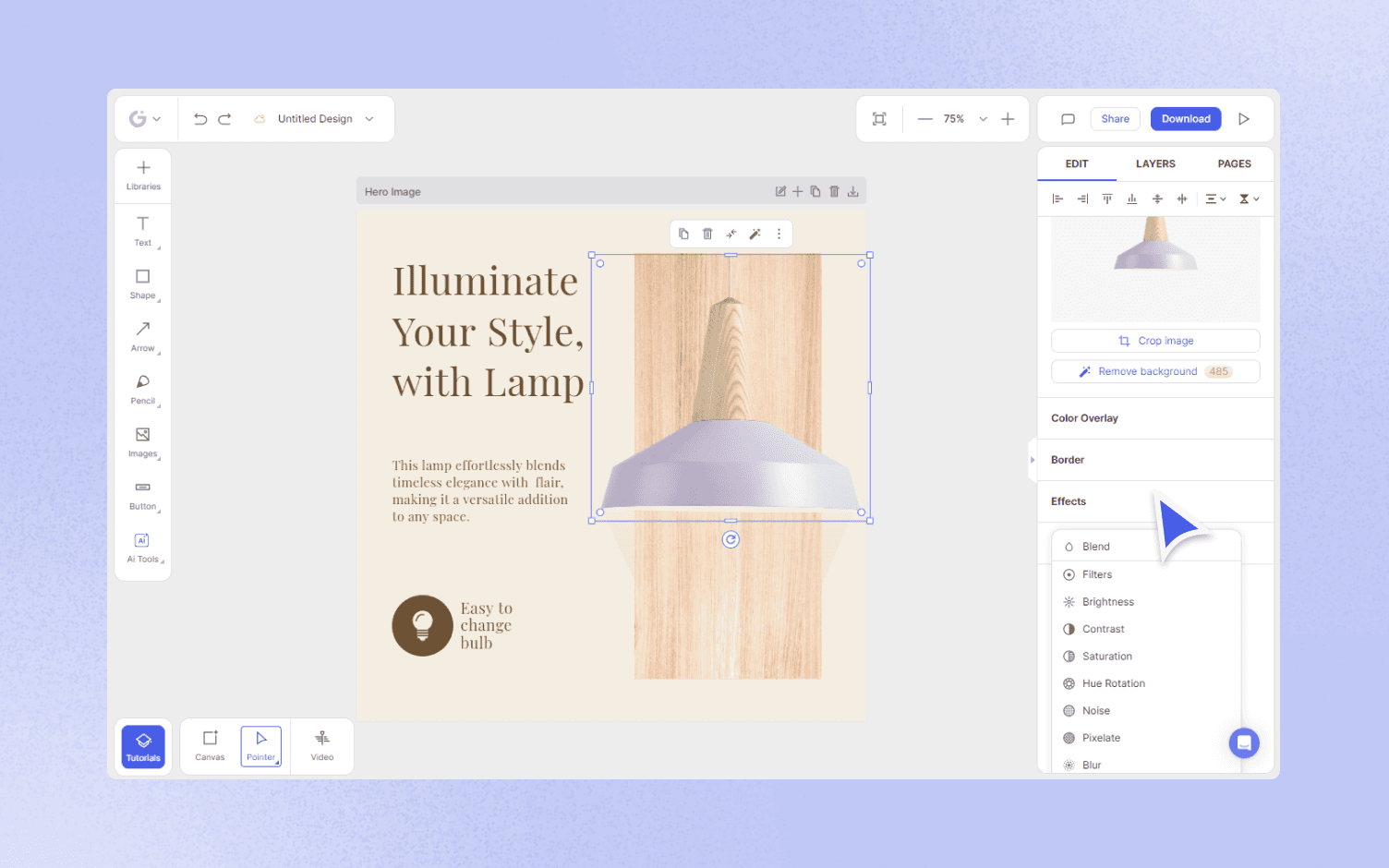Image resolution: width=1389 pixels, height=868 pixels.
Task: Download the Hero Image page
Action: click(x=853, y=192)
